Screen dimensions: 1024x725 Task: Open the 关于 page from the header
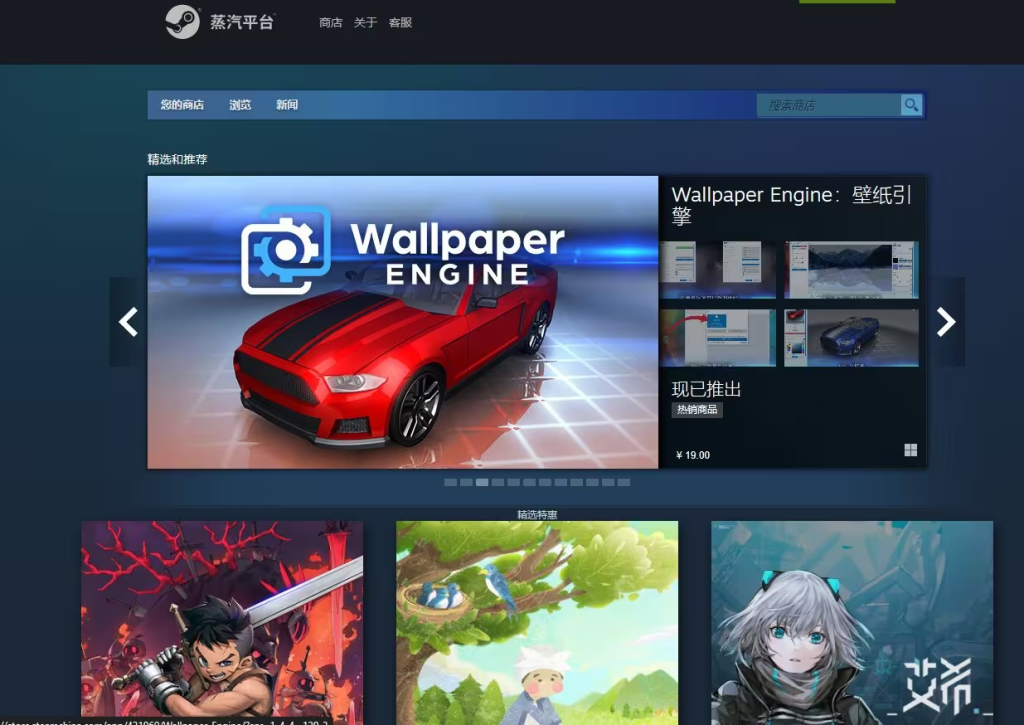coord(365,23)
